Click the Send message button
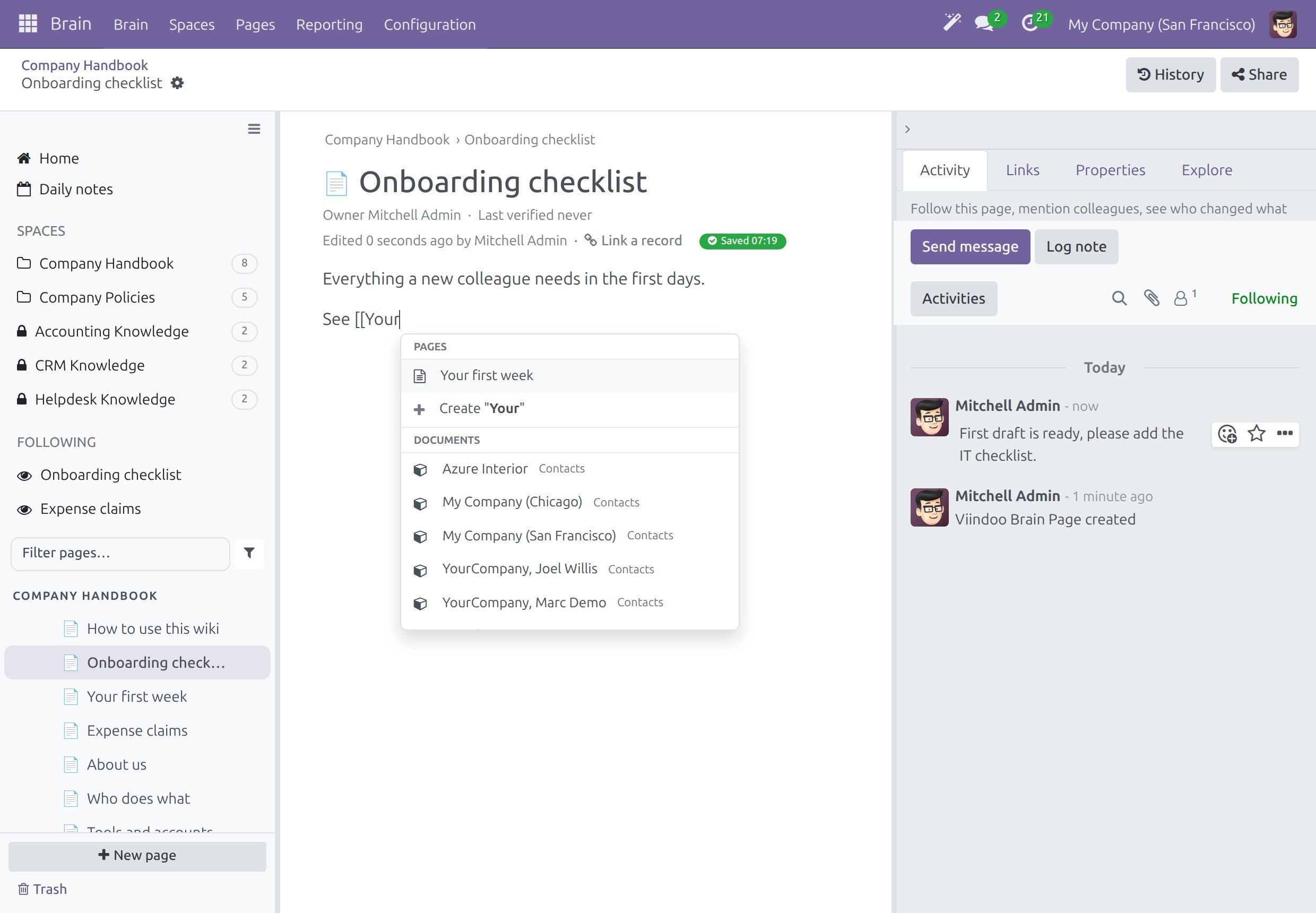Viewport: 1316px width, 913px height. [970, 246]
